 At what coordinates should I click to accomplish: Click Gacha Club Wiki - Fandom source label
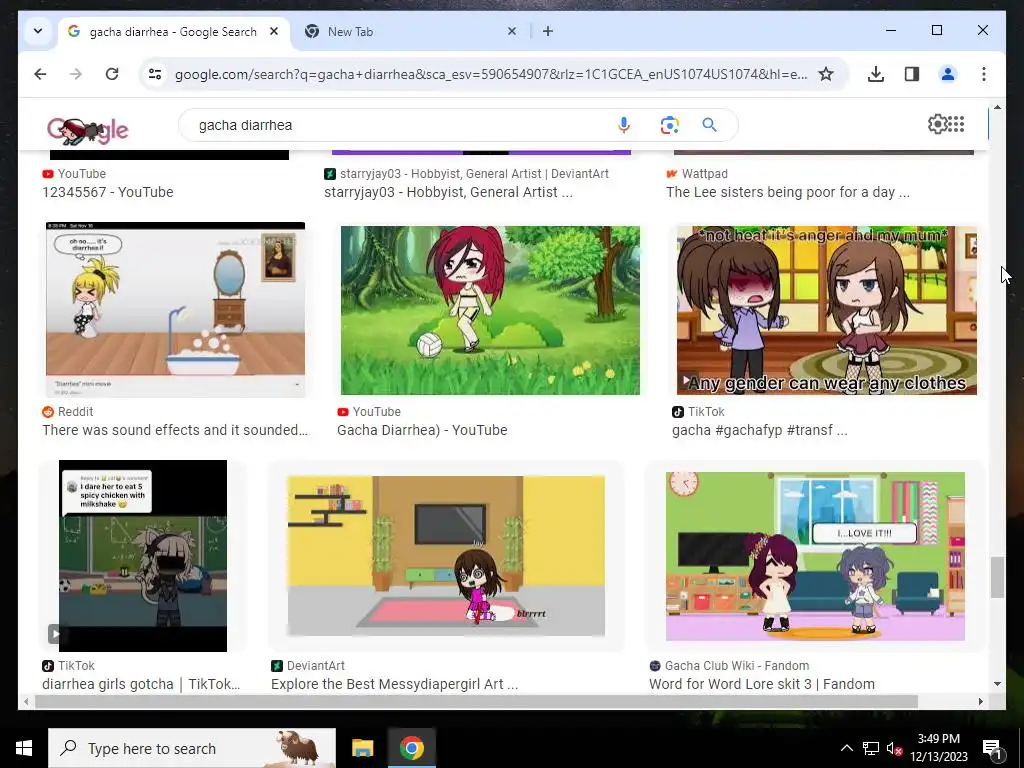tap(729, 665)
